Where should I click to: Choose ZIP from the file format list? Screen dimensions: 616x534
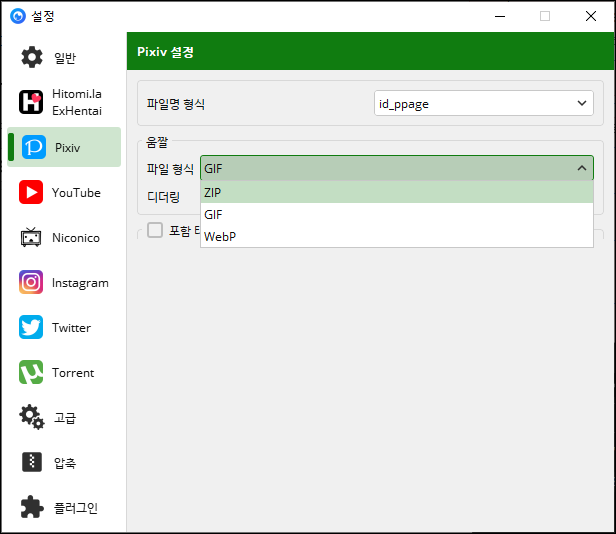coord(397,192)
